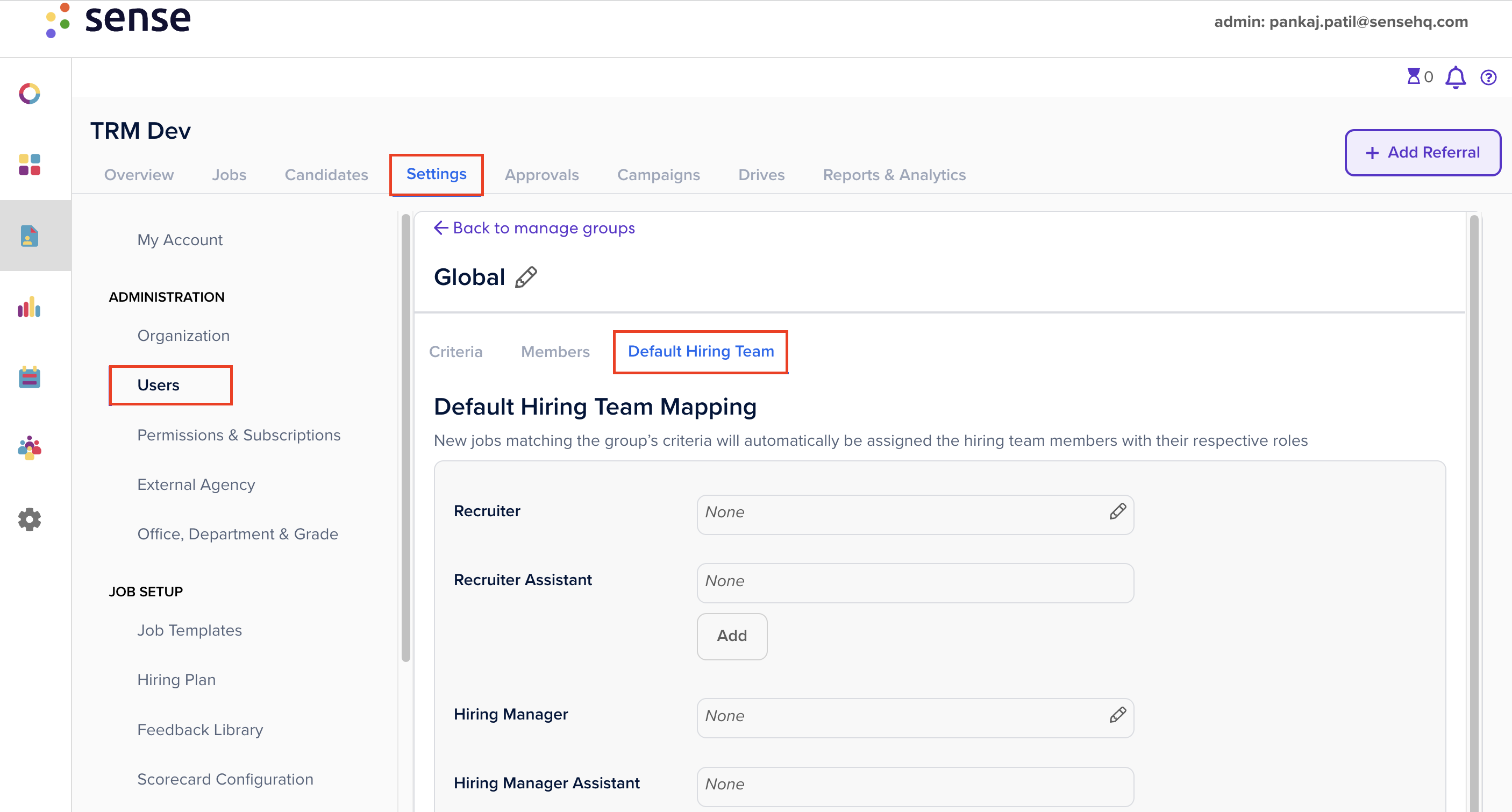Viewport: 1512px width, 812px height.
Task: Click Add under Recruiter Assistant
Action: [x=732, y=636]
